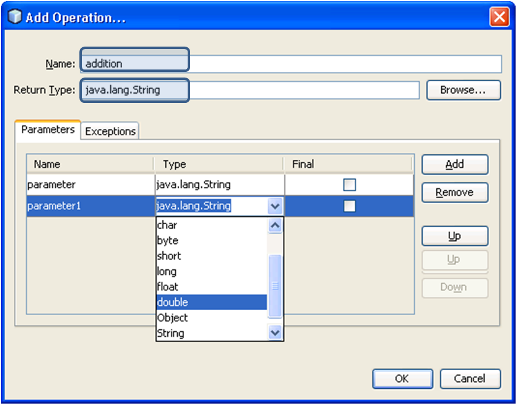Viewport: 516px width, 404px height.
Task: Click the cube icon in title bar
Action: point(15,17)
